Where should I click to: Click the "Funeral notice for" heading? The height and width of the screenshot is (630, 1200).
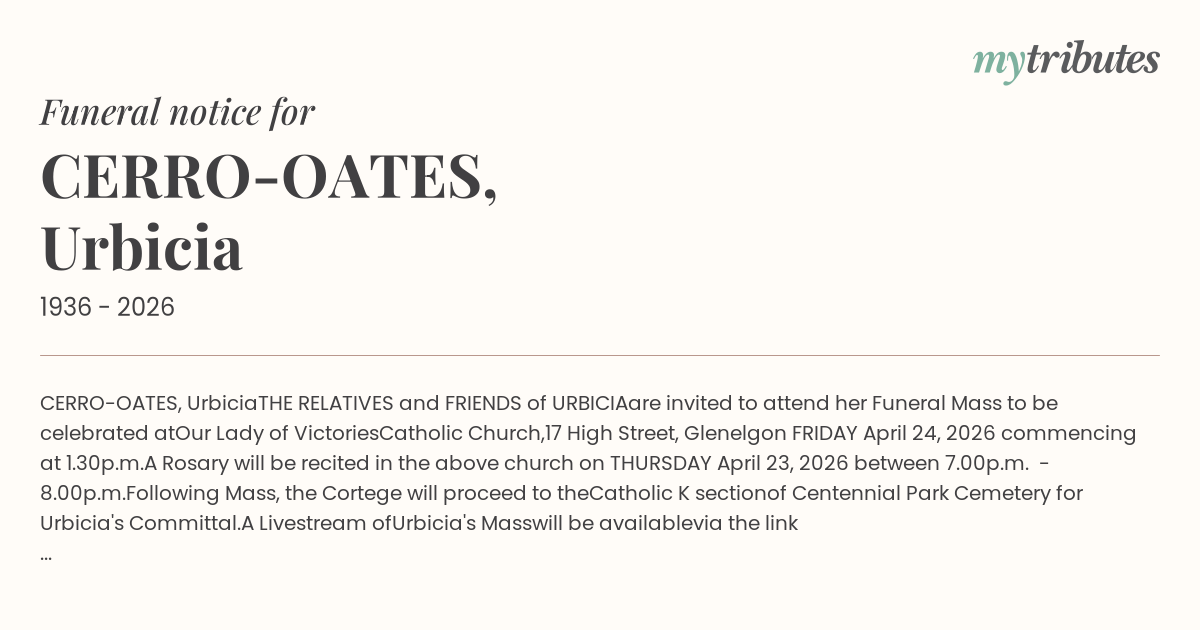[x=177, y=112]
